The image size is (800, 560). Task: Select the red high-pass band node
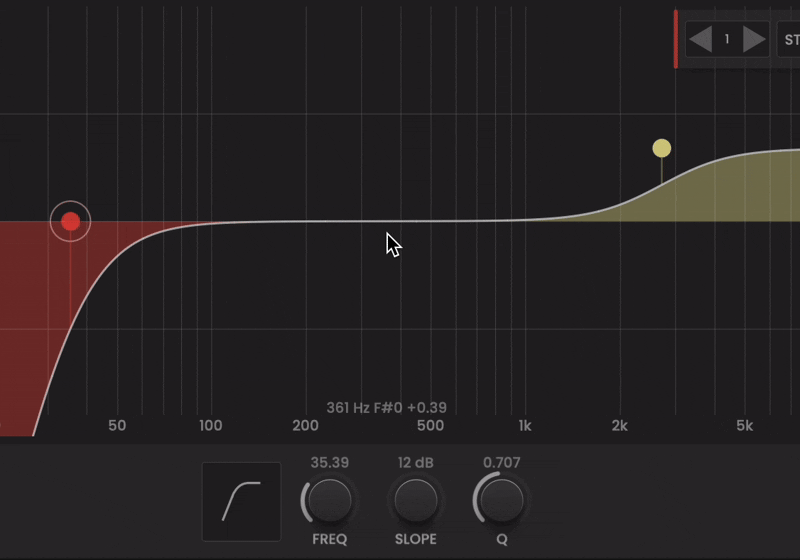(x=70, y=221)
